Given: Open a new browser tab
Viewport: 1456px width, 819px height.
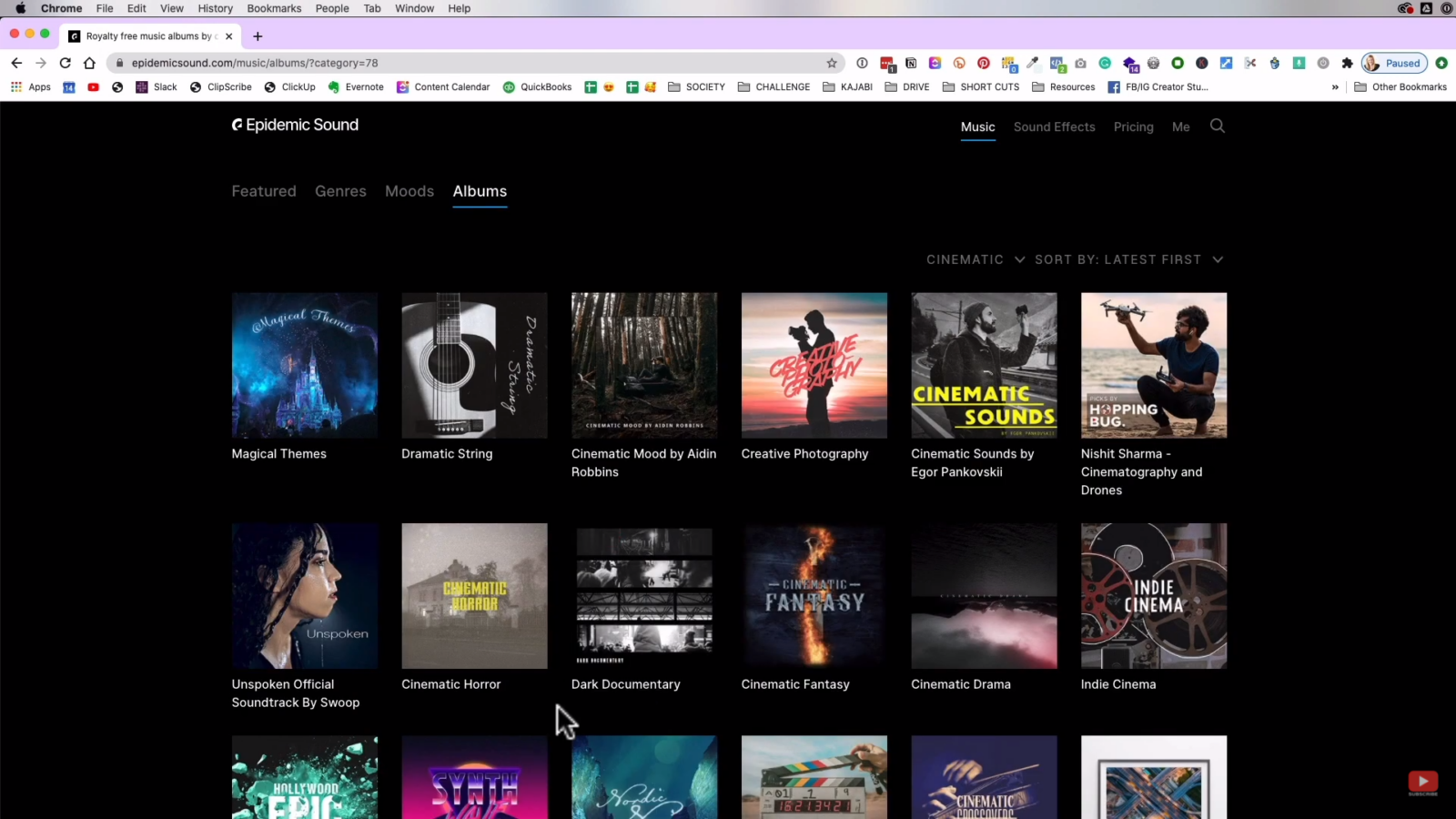Looking at the screenshot, I should (x=258, y=36).
